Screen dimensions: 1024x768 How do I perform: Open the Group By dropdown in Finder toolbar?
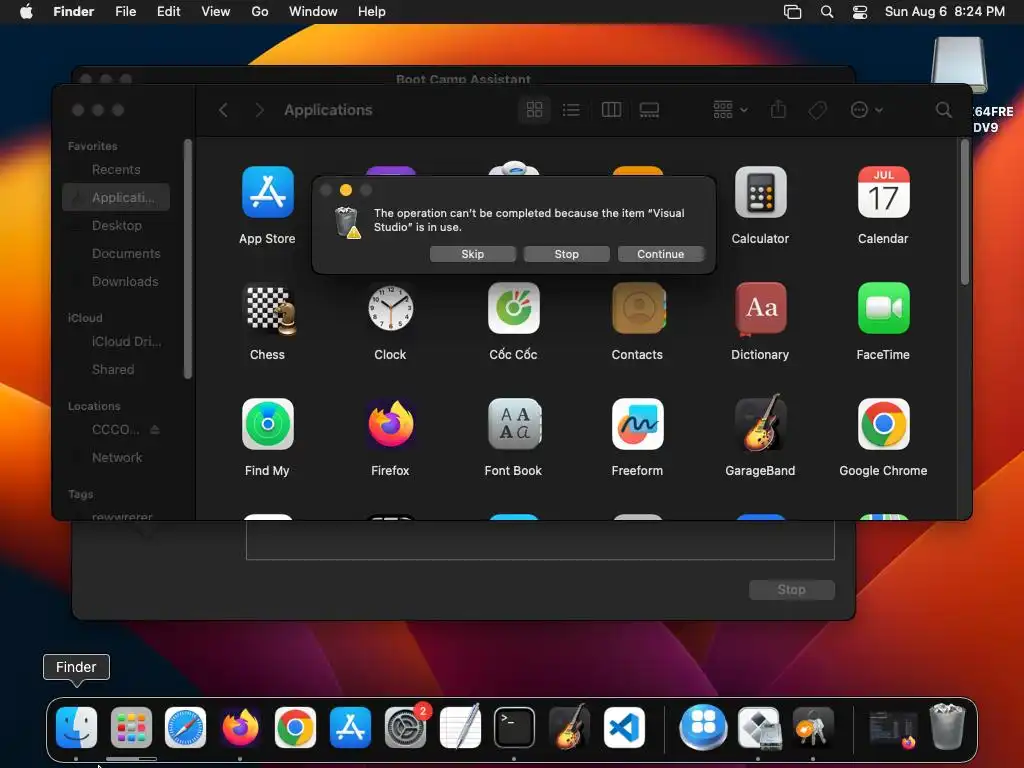pyautogui.click(x=730, y=110)
